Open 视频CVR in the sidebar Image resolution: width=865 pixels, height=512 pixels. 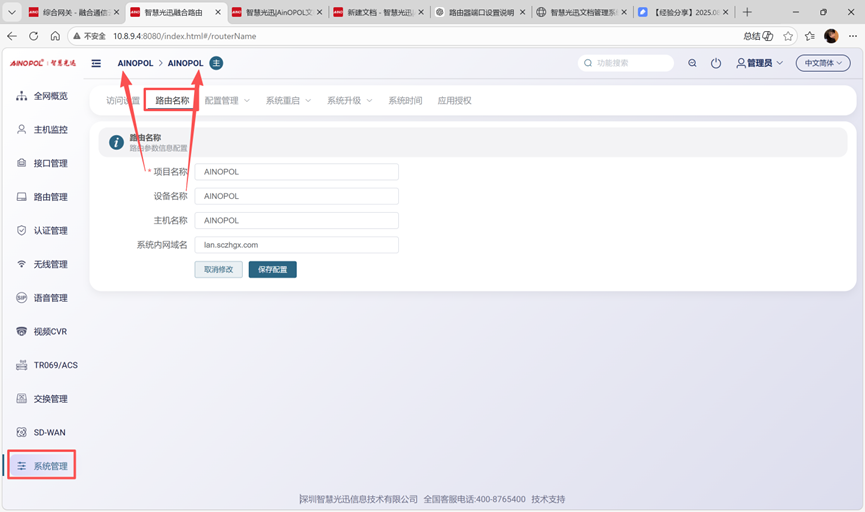pyautogui.click(x=50, y=332)
